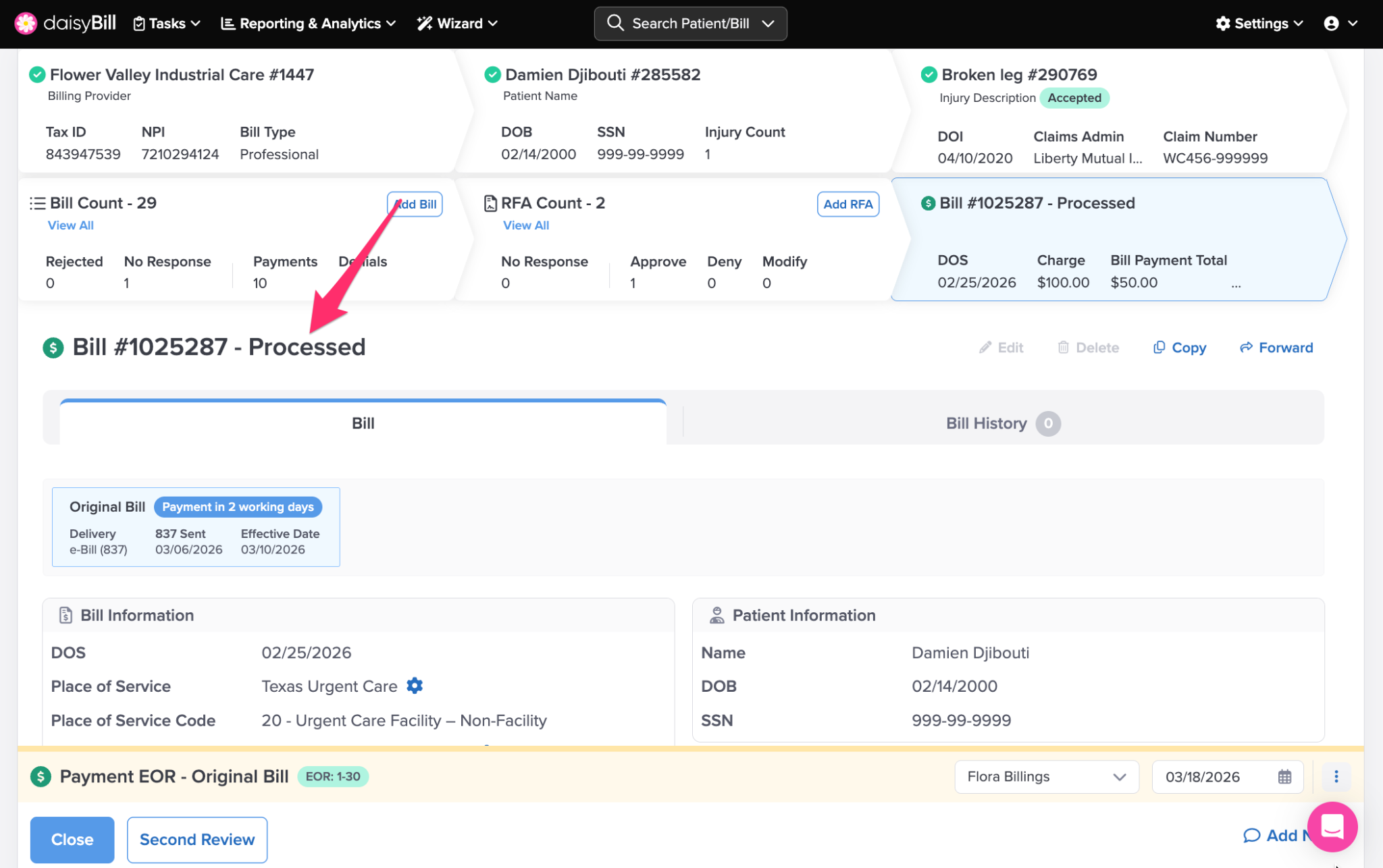Open the Tasks menu
Image resolution: width=1383 pixels, height=868 pixels.
click(167, 24)
